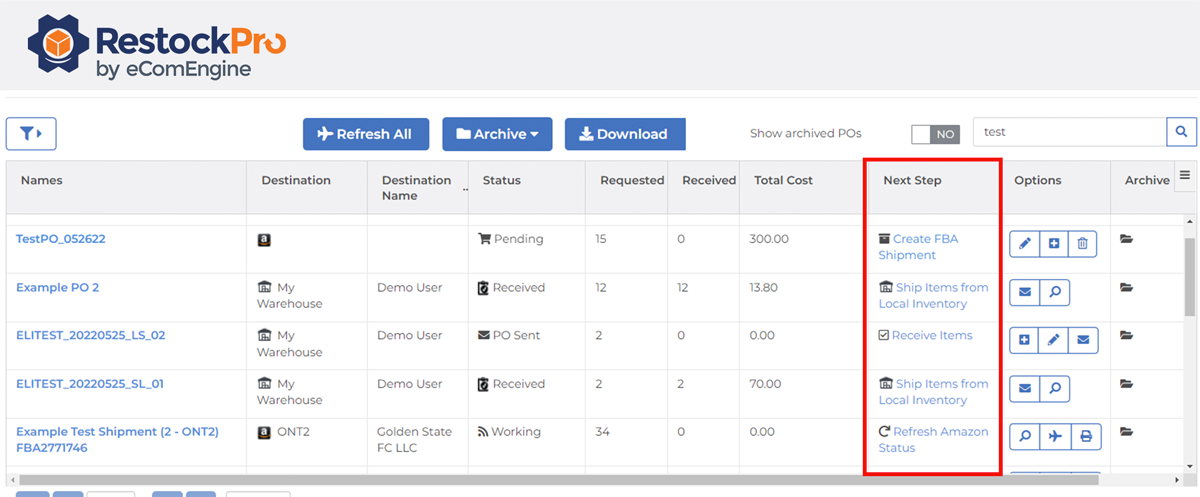The width and height of the screenshot is (1200, 497).
Task: Click the trash delete icon for TestPO_052622
Action: click(x=1082, y=243)
